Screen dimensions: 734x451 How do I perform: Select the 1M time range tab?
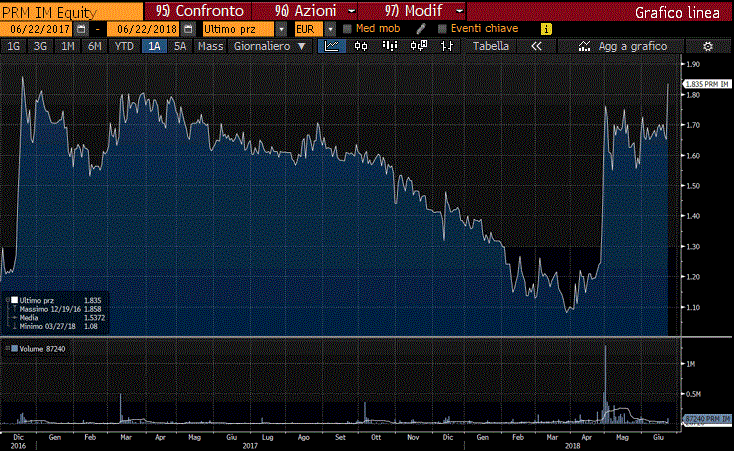tap(68, 46)
